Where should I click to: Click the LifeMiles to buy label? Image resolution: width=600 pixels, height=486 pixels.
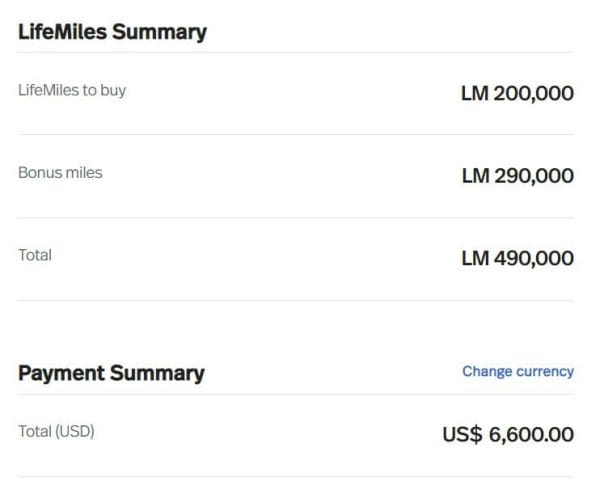pos(72,90)
